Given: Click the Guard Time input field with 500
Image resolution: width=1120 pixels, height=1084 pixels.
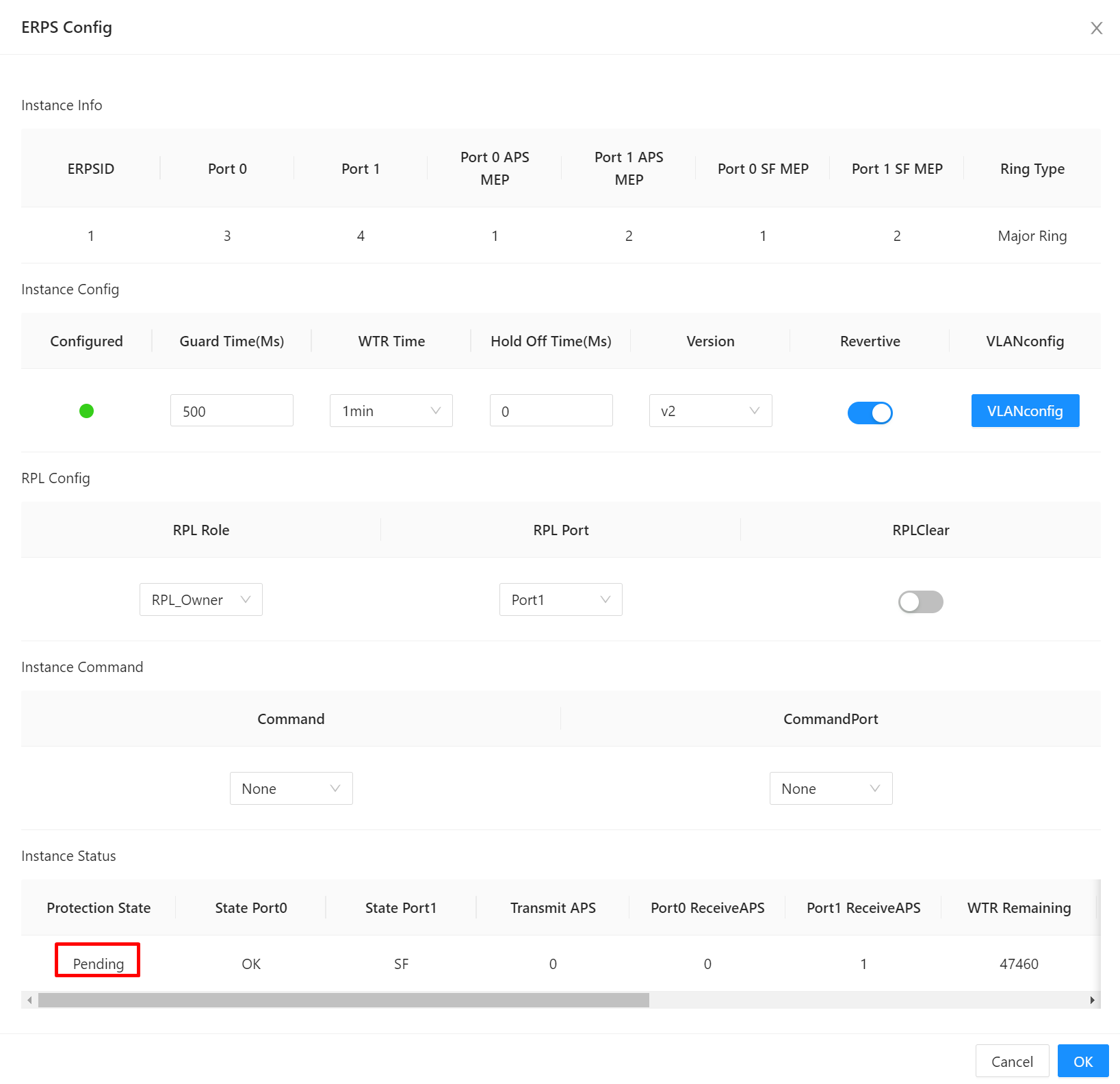Looking at the screenshot, I should 232,411.
